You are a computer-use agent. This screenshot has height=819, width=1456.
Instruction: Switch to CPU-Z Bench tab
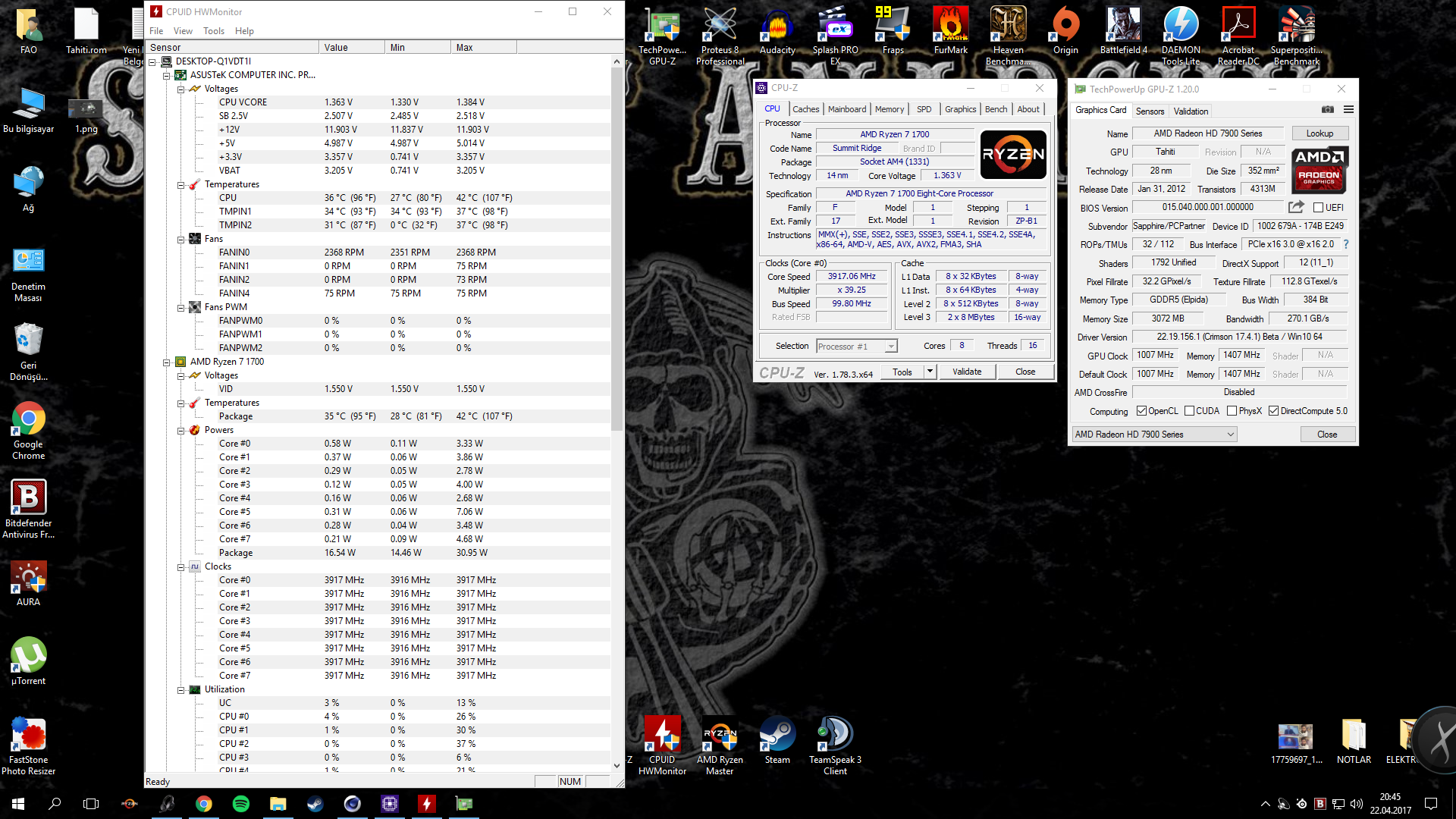(x=996, y=109)
